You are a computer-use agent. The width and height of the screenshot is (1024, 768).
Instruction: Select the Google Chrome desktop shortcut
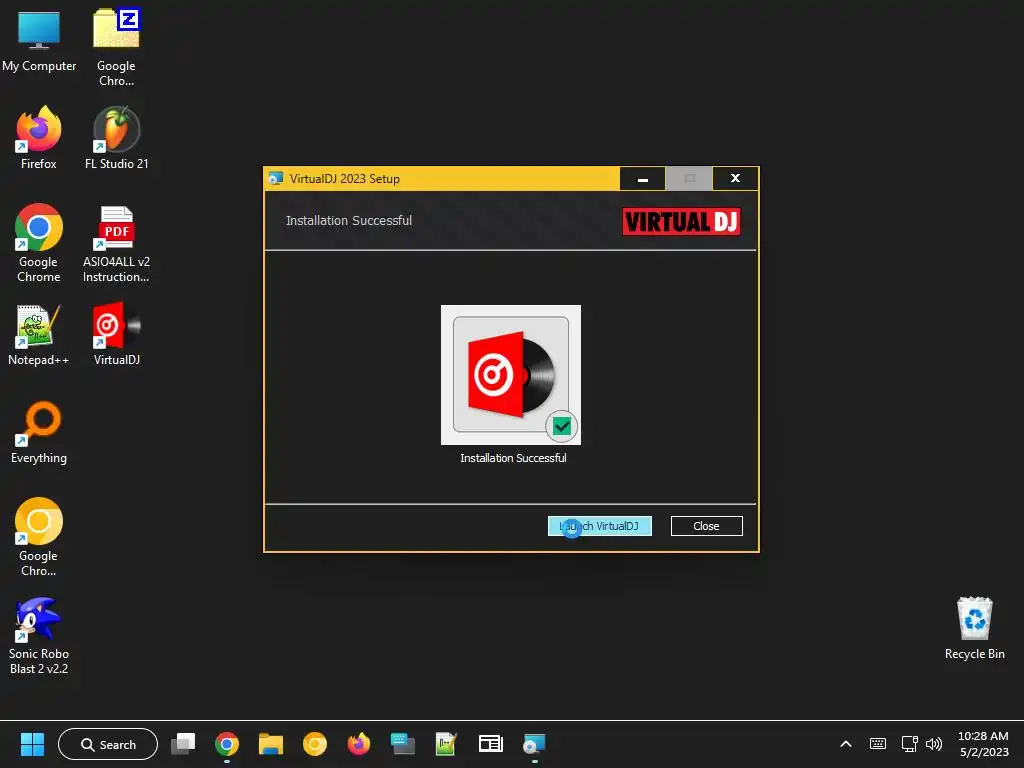[x=39, y=243]
